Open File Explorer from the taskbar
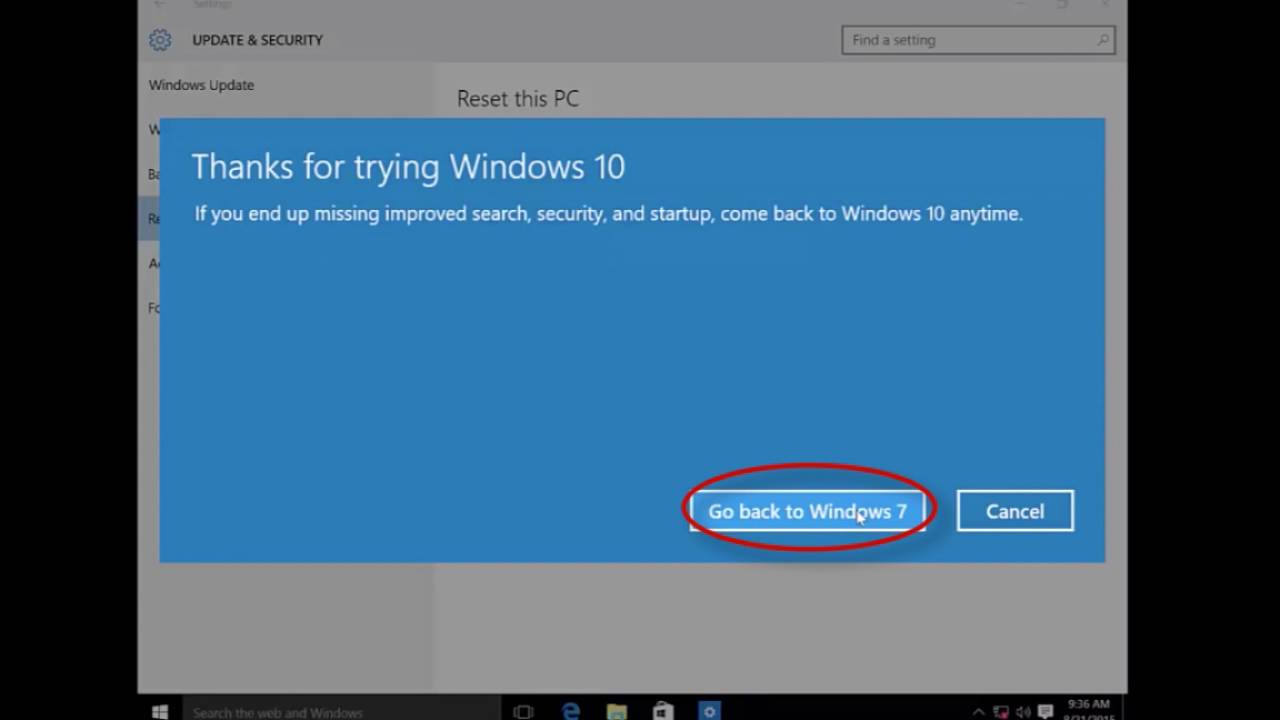This screenshot has width=1280, height=720. pyautogui.click(x=617, y=712)
